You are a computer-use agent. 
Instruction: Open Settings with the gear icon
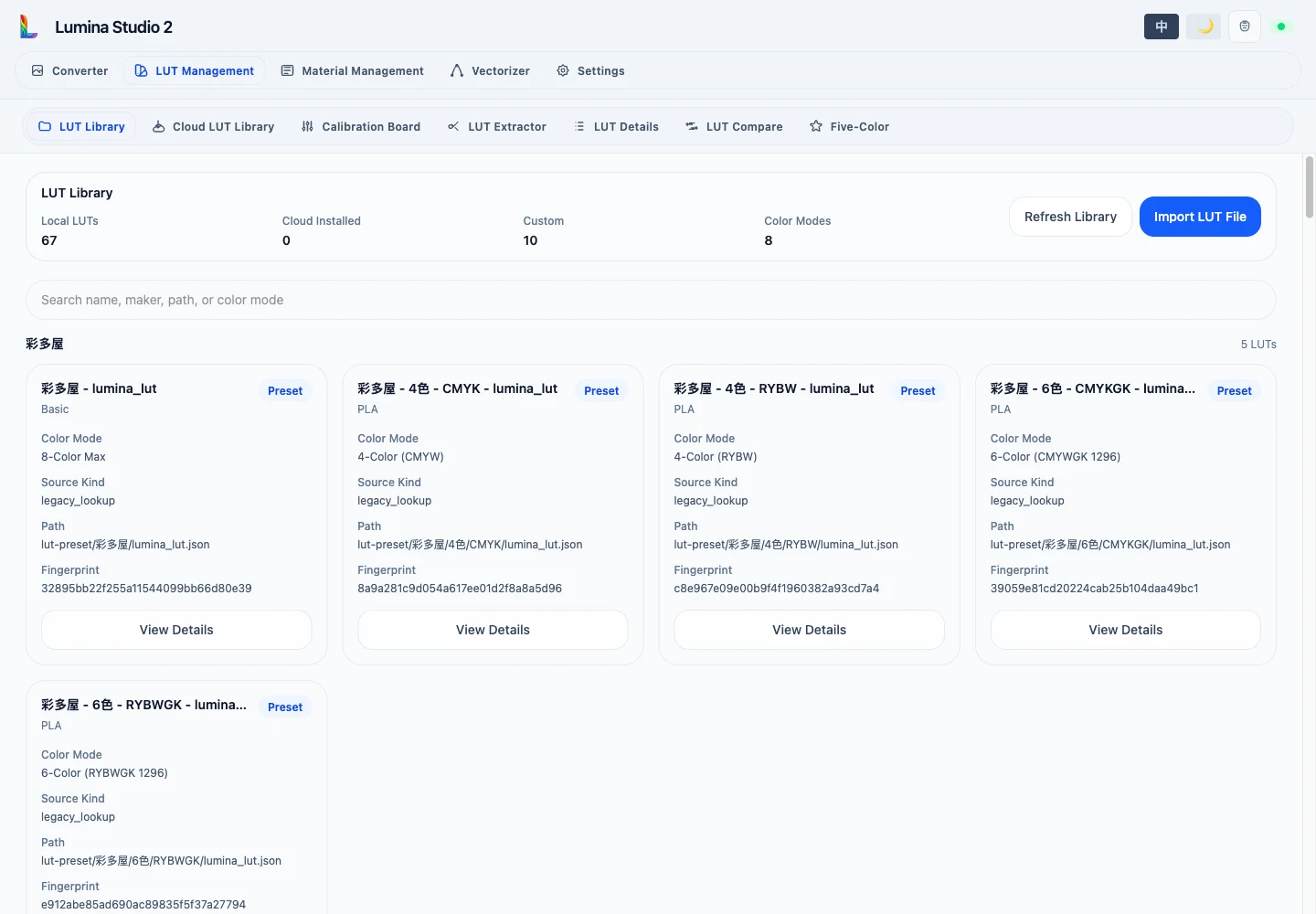coord(590,70)
